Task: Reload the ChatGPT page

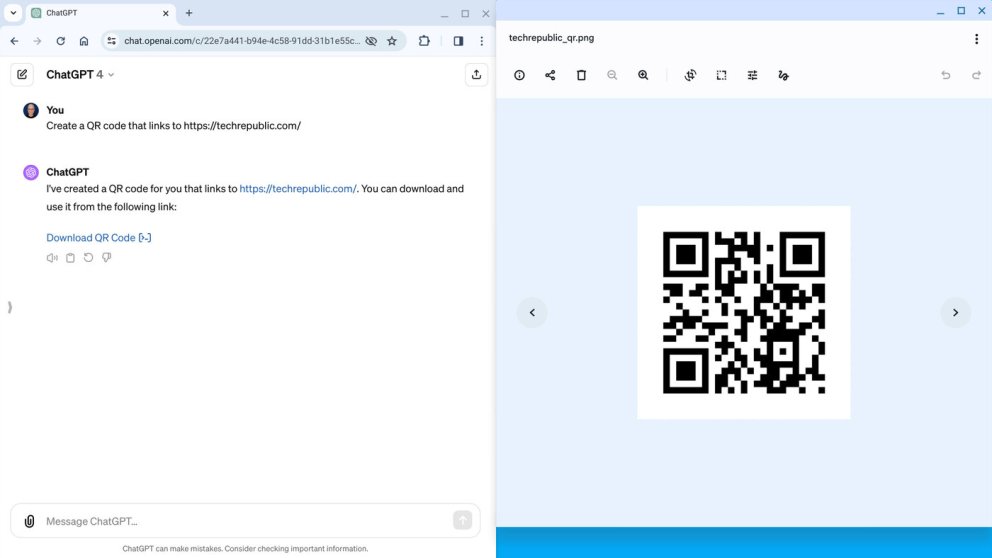Action: click(60, 41)
